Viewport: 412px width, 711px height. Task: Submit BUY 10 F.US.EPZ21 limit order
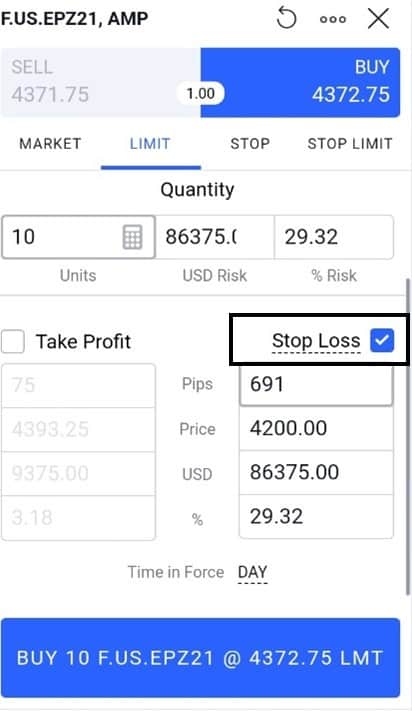(200, 658)
